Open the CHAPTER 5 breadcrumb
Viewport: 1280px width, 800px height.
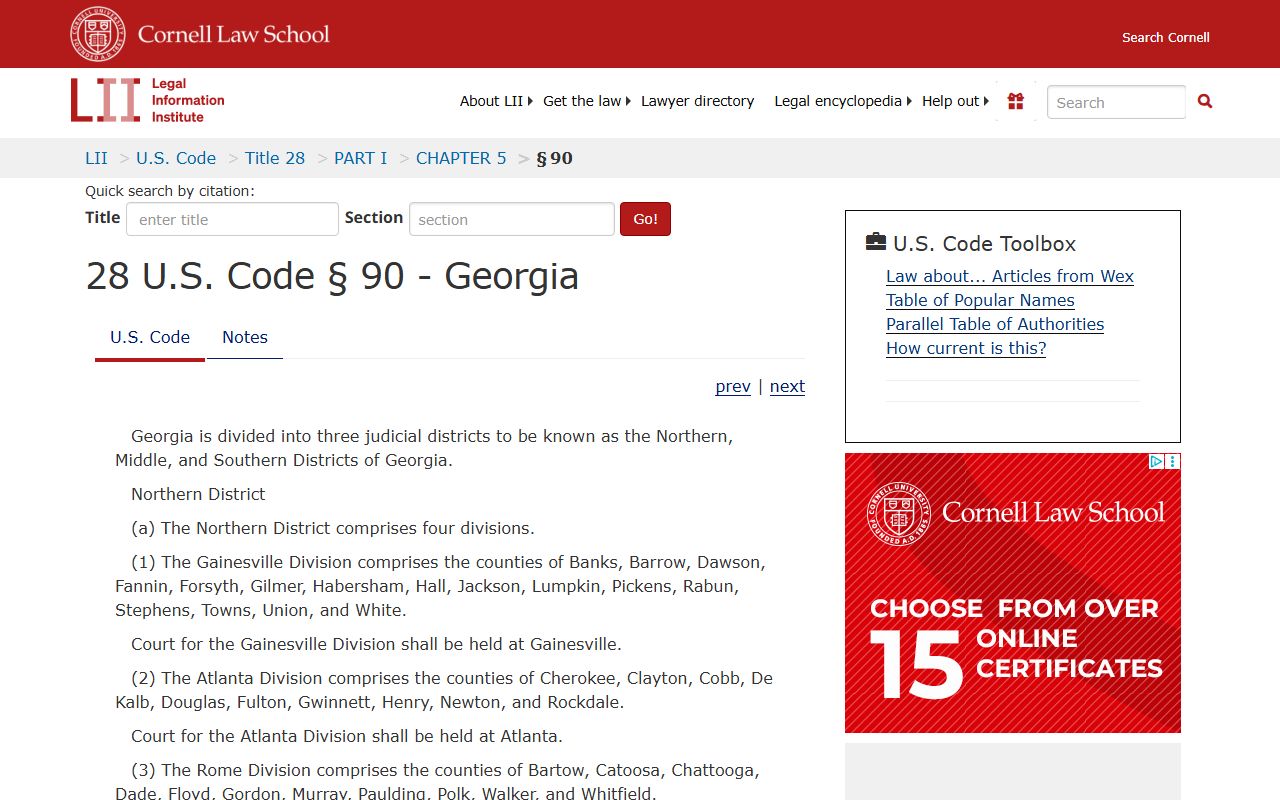pyautogui.click(x=461, y=158)
